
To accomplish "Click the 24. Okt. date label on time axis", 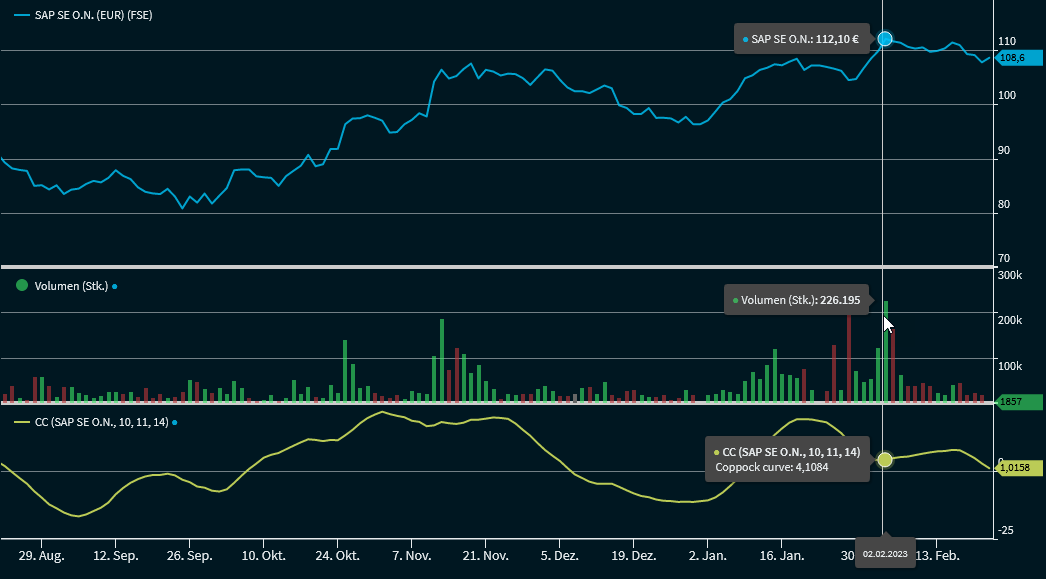I will tap(337, 555).
